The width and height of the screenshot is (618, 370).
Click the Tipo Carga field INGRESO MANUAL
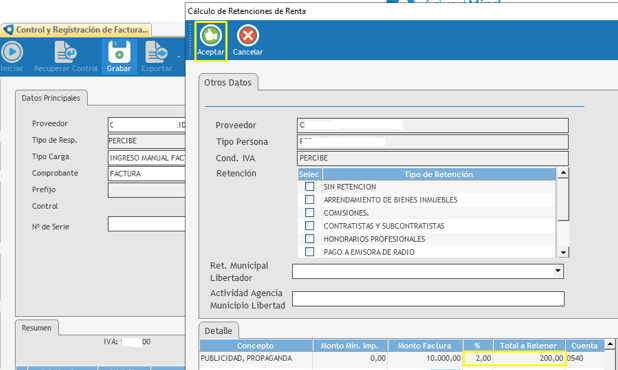(x=147, y=158)
